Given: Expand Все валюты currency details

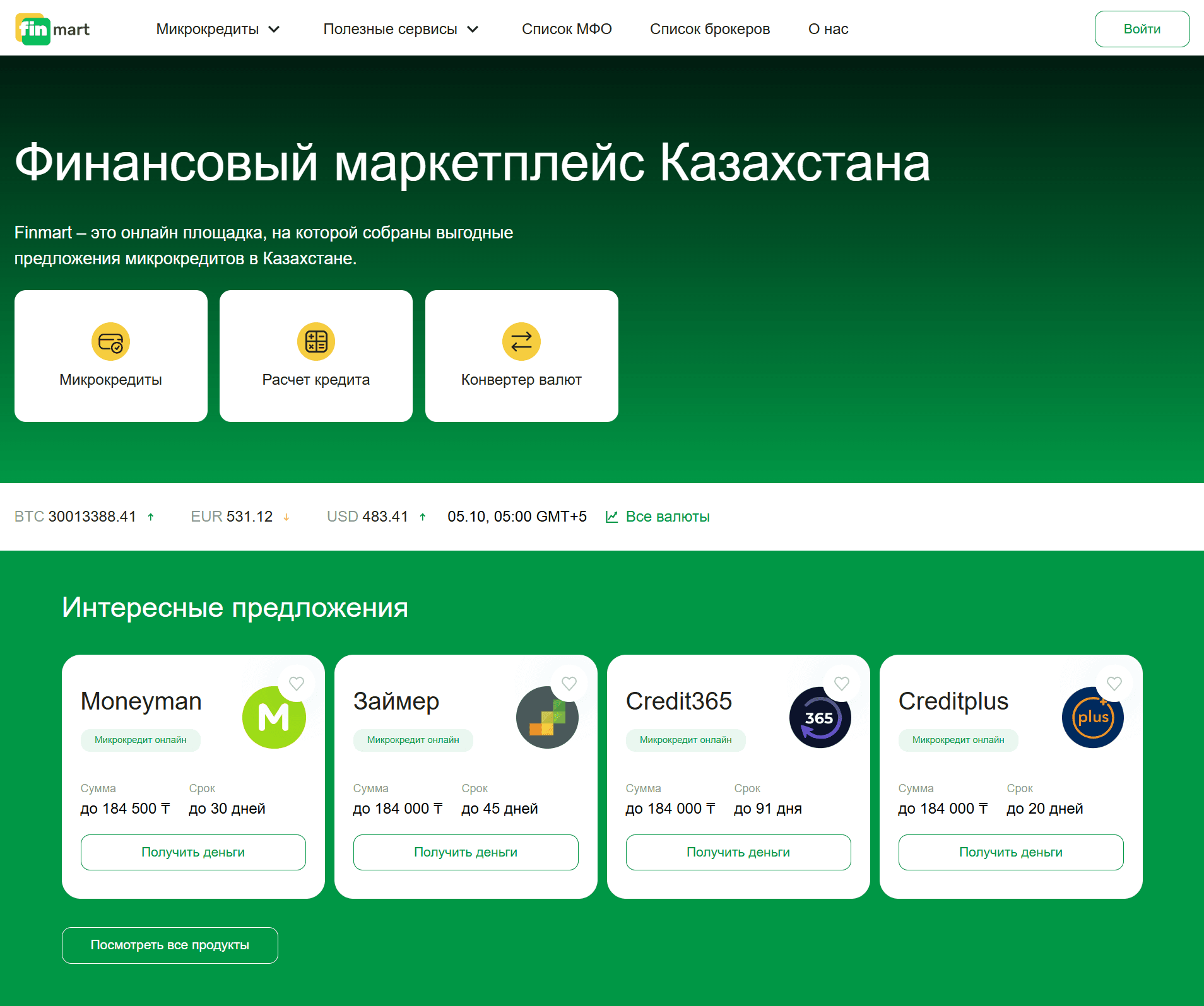Looking at the screenshot, I should (667, 516).
